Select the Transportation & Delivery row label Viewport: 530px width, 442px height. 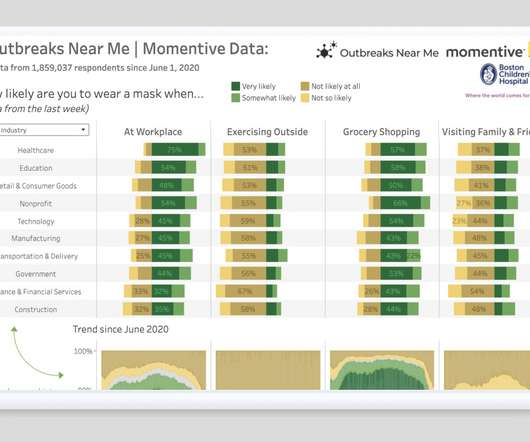[39, 256]
